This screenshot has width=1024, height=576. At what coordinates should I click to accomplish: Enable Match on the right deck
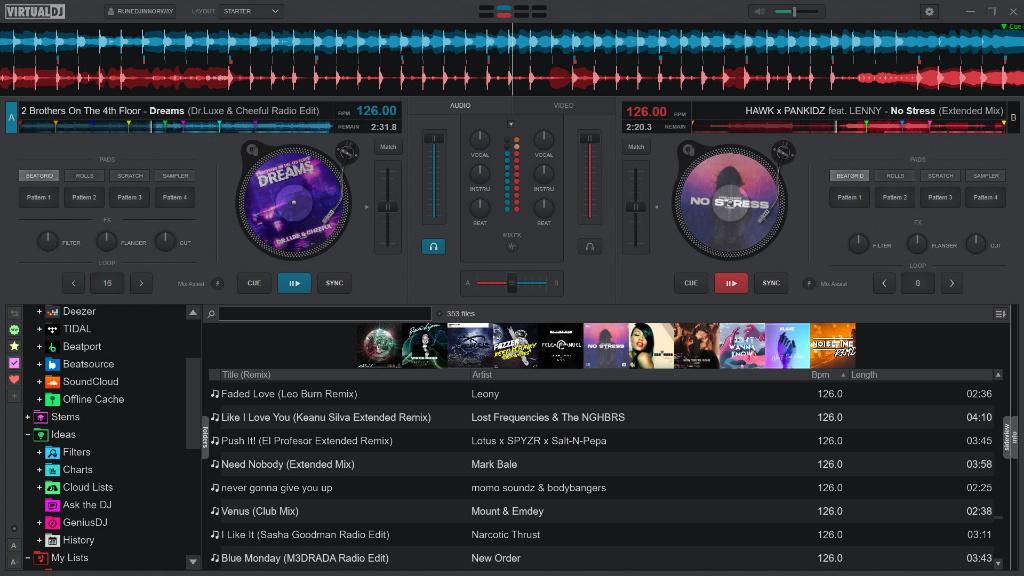[635, 145]
